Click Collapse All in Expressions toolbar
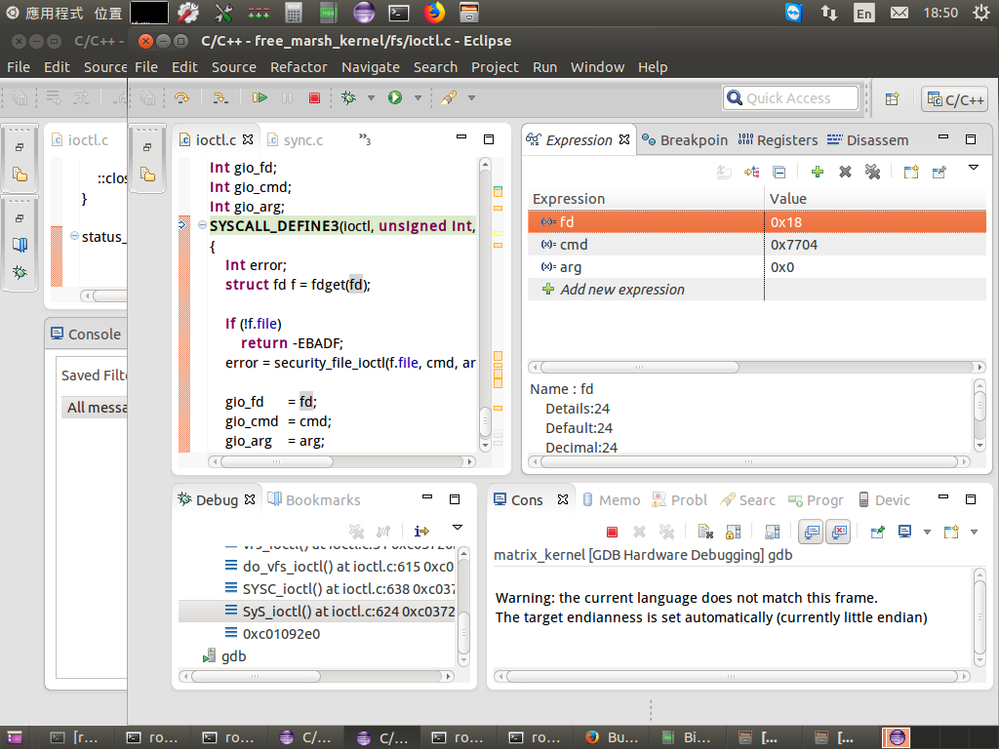999x749 pixels. 779,171
